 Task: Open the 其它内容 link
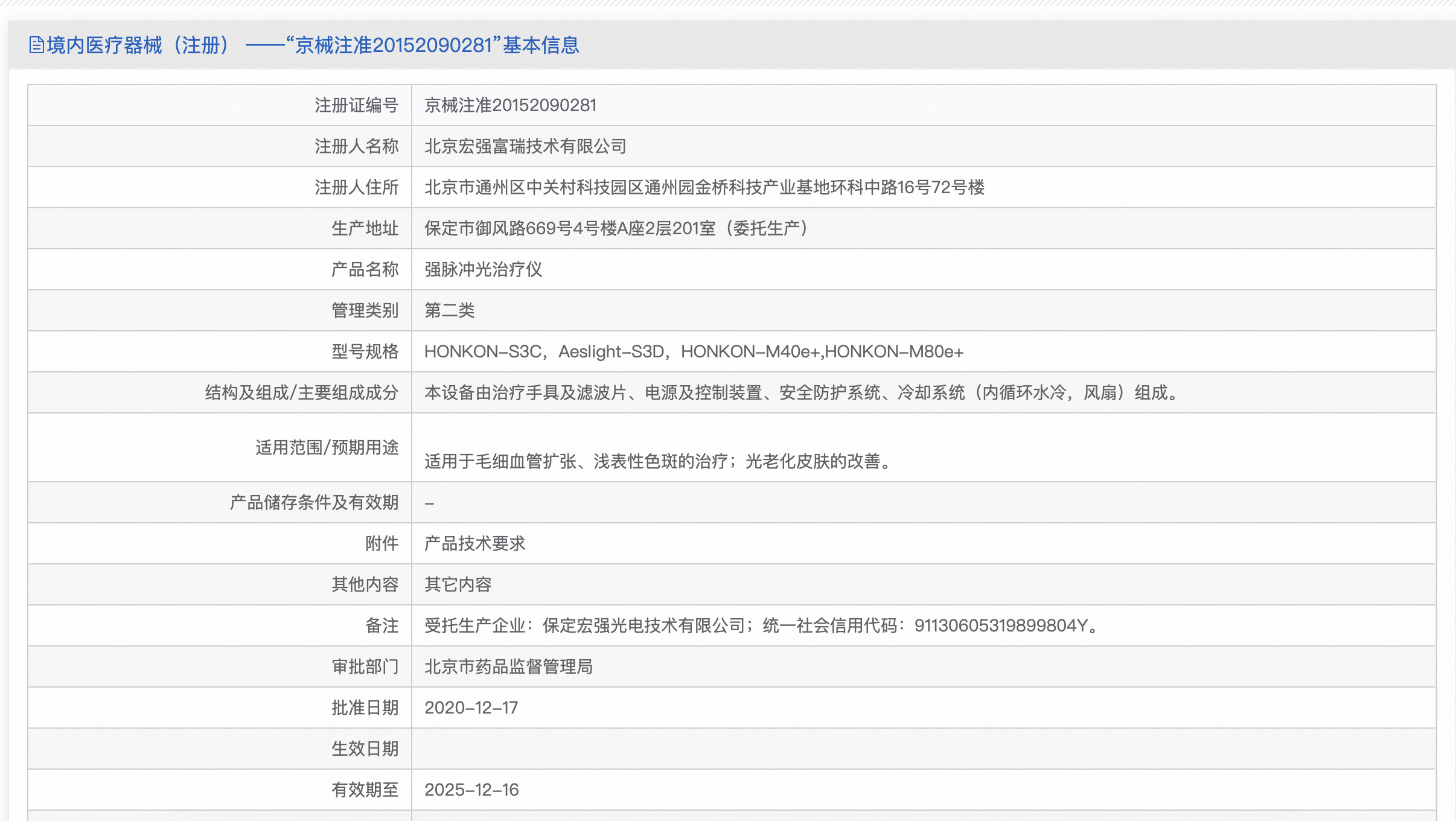pyautogui.click(x=458, y=584)
